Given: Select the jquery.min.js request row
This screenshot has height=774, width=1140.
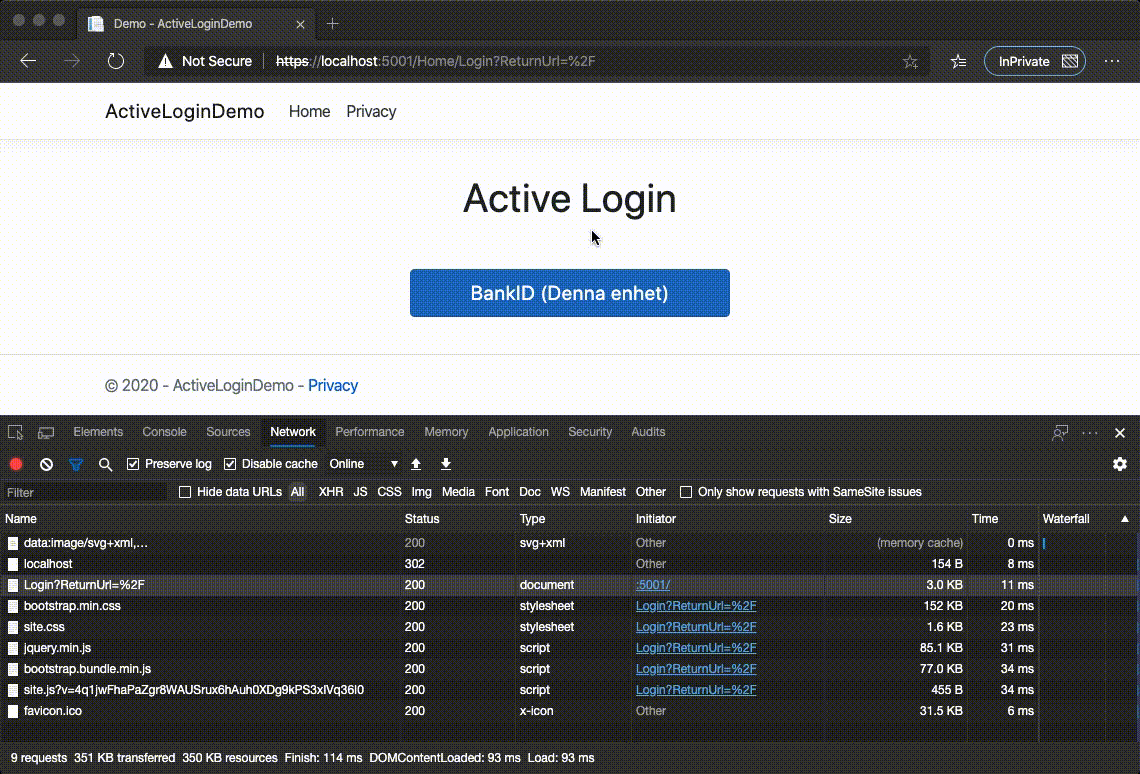Looking at the screenshot, I should [520, 648].
